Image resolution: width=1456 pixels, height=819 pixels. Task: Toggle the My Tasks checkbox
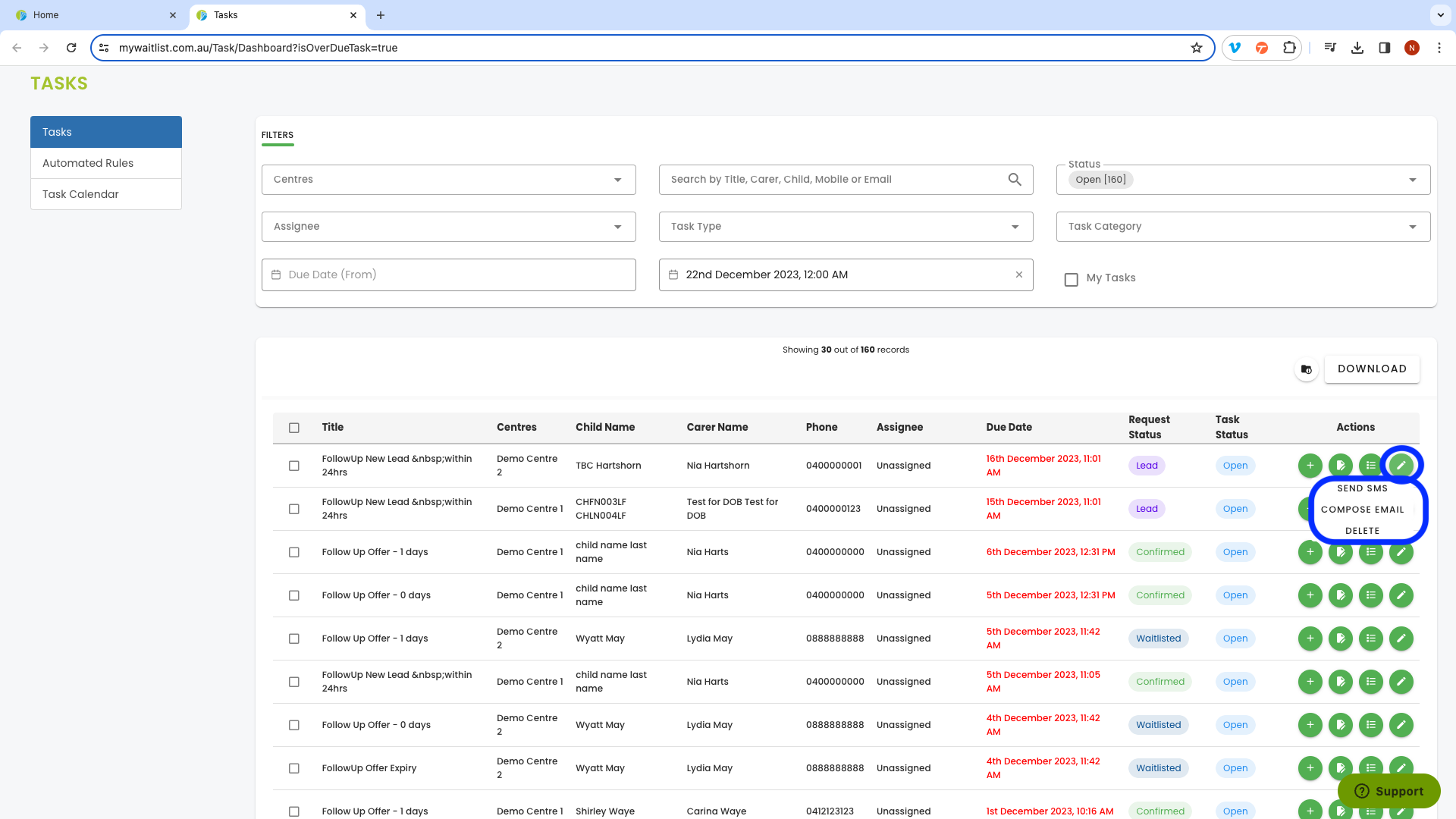coord(1072,279)
